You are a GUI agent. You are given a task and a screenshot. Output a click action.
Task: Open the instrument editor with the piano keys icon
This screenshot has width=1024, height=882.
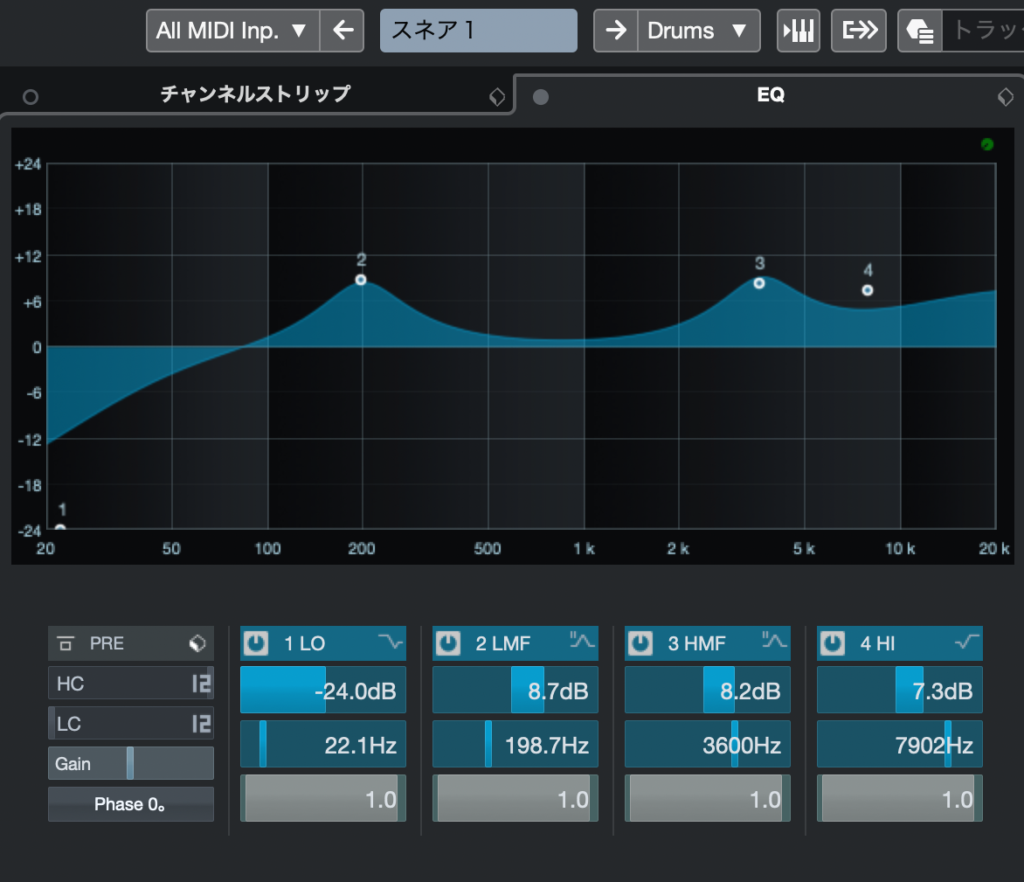click(x=798, y=31)
